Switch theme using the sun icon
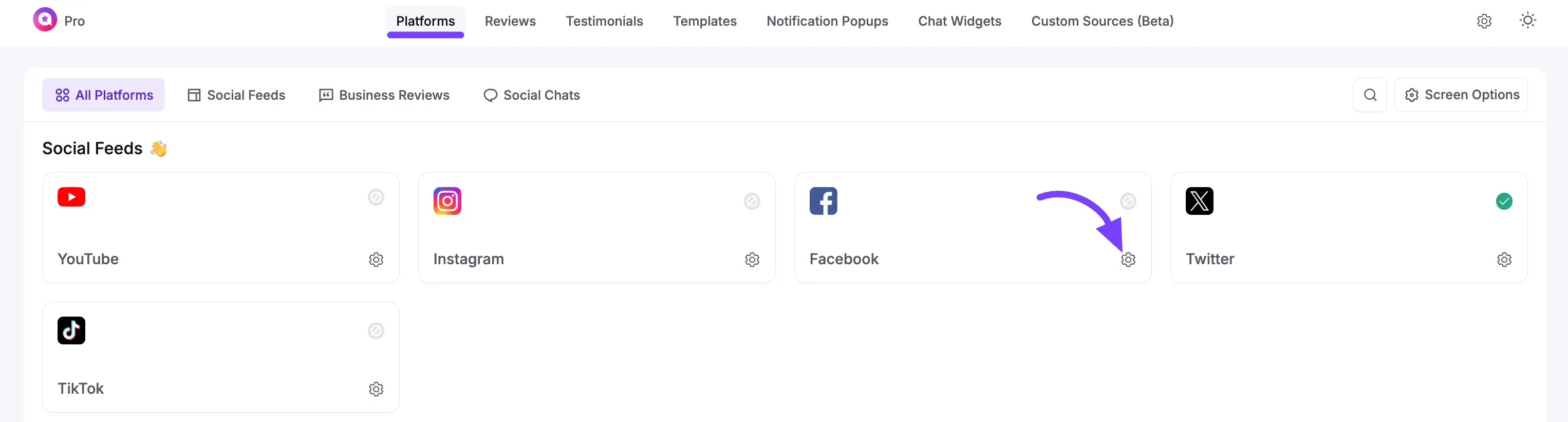Viewport: 1568px width, 422px height. click(1527, 21)
